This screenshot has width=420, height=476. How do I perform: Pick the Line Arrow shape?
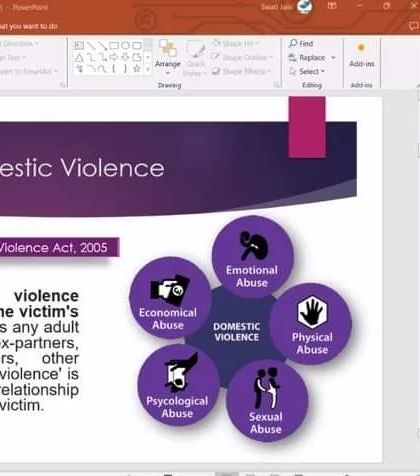pyautogui.click(x=102, y=46)
